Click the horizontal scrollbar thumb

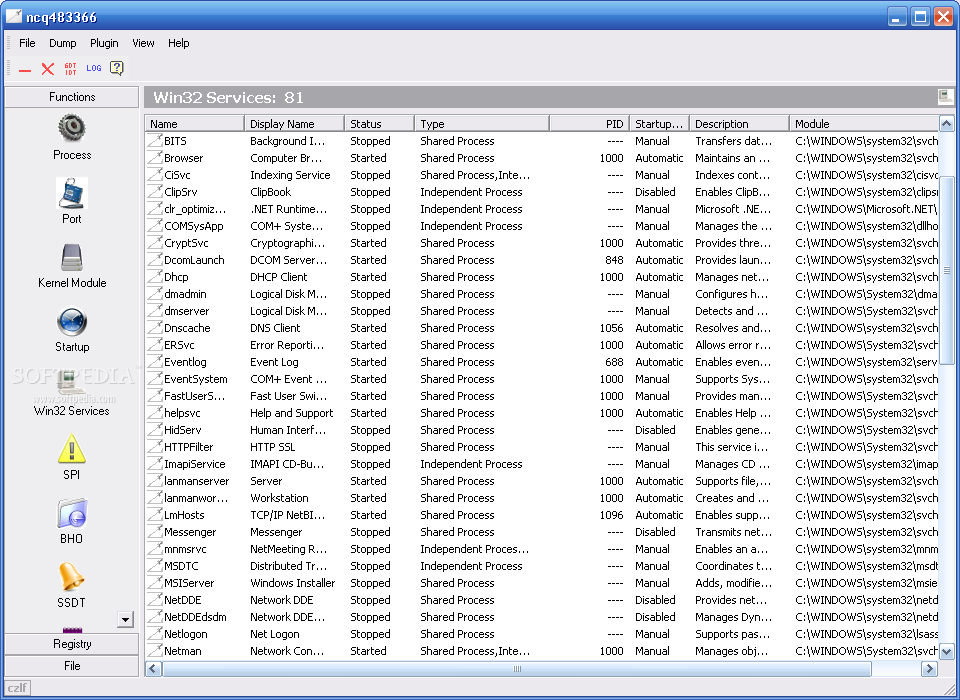click(x=517, y=669)
